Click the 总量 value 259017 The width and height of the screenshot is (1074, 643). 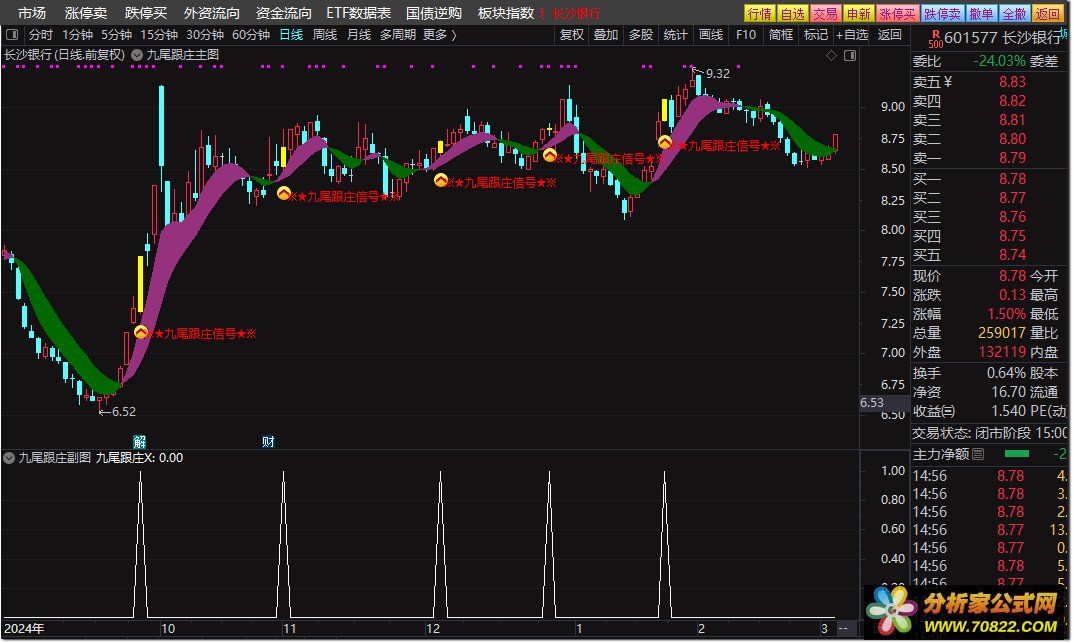1001,333
